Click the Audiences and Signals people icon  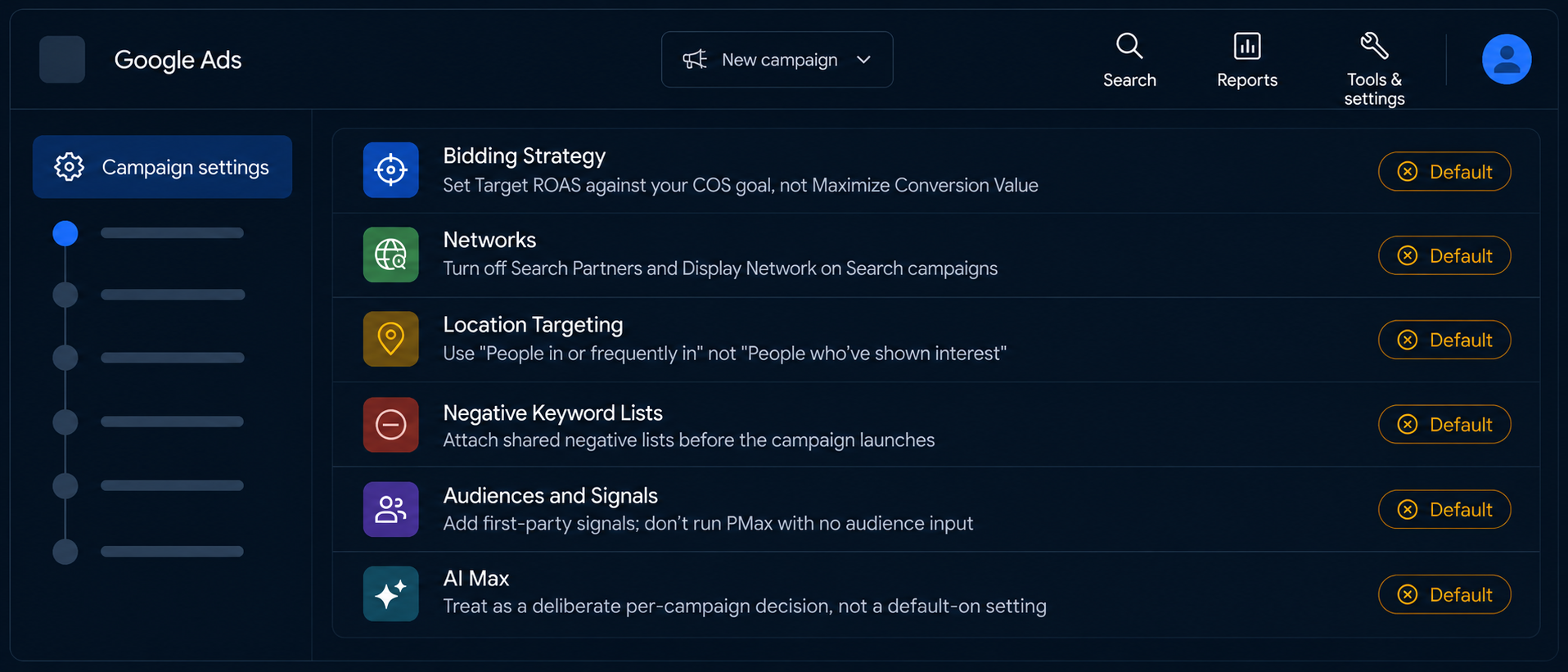pos(390,509)
